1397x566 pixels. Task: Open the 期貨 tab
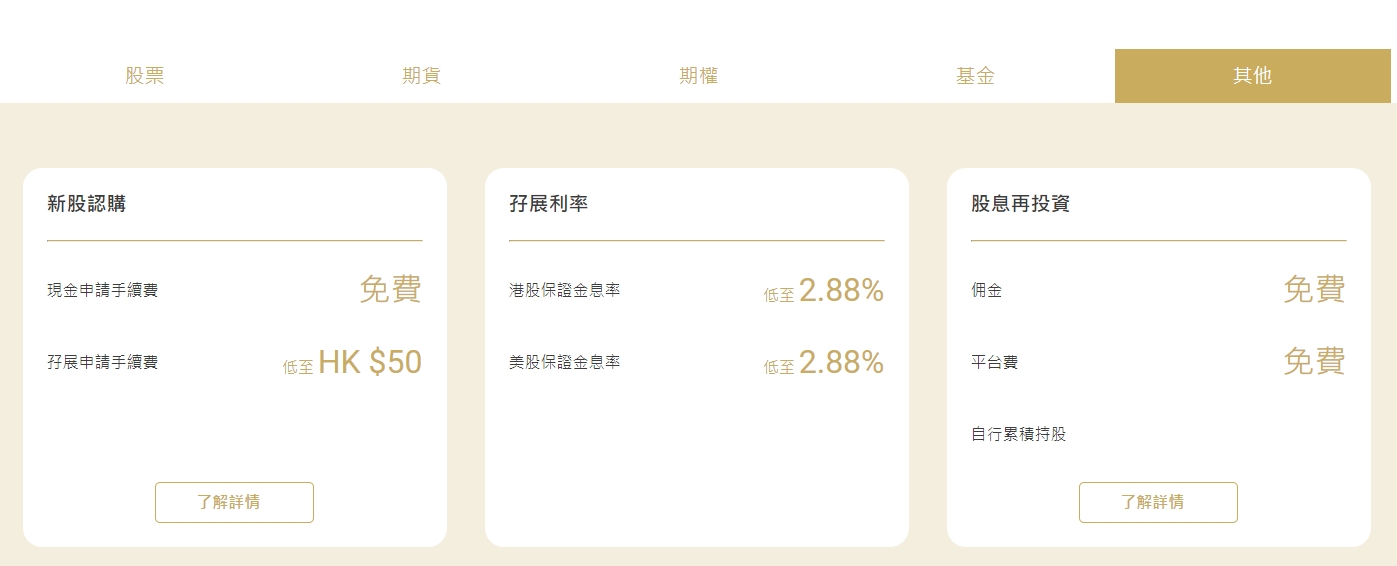click(x=421, y=76)
